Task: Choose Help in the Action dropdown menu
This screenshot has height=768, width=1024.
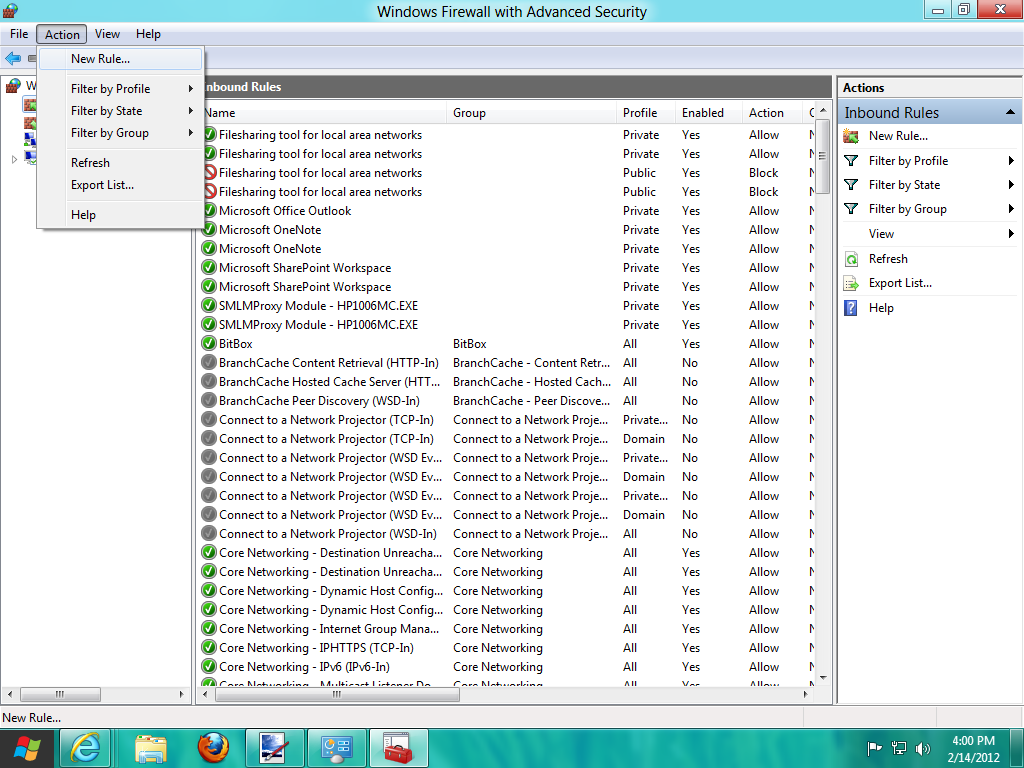Action: (x=121, y=215)
